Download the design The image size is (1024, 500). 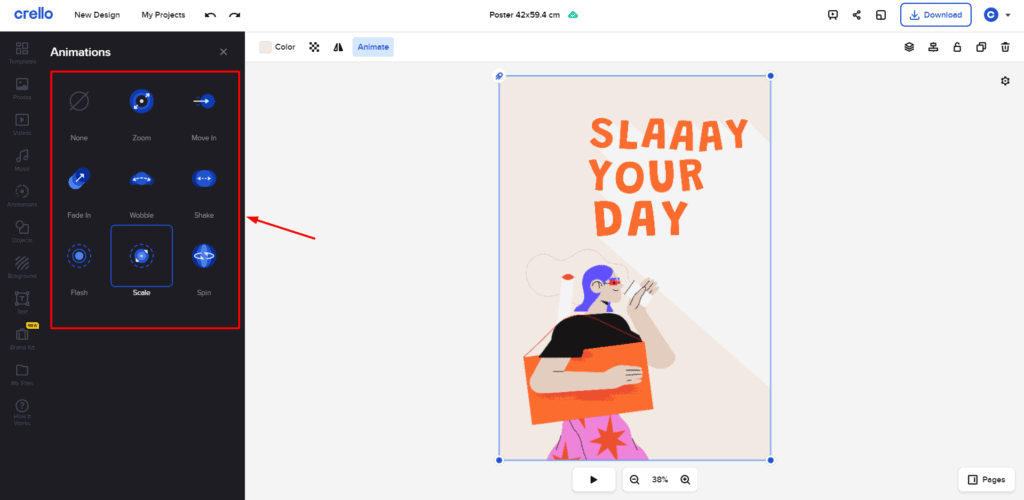click(x=935, y=14)
